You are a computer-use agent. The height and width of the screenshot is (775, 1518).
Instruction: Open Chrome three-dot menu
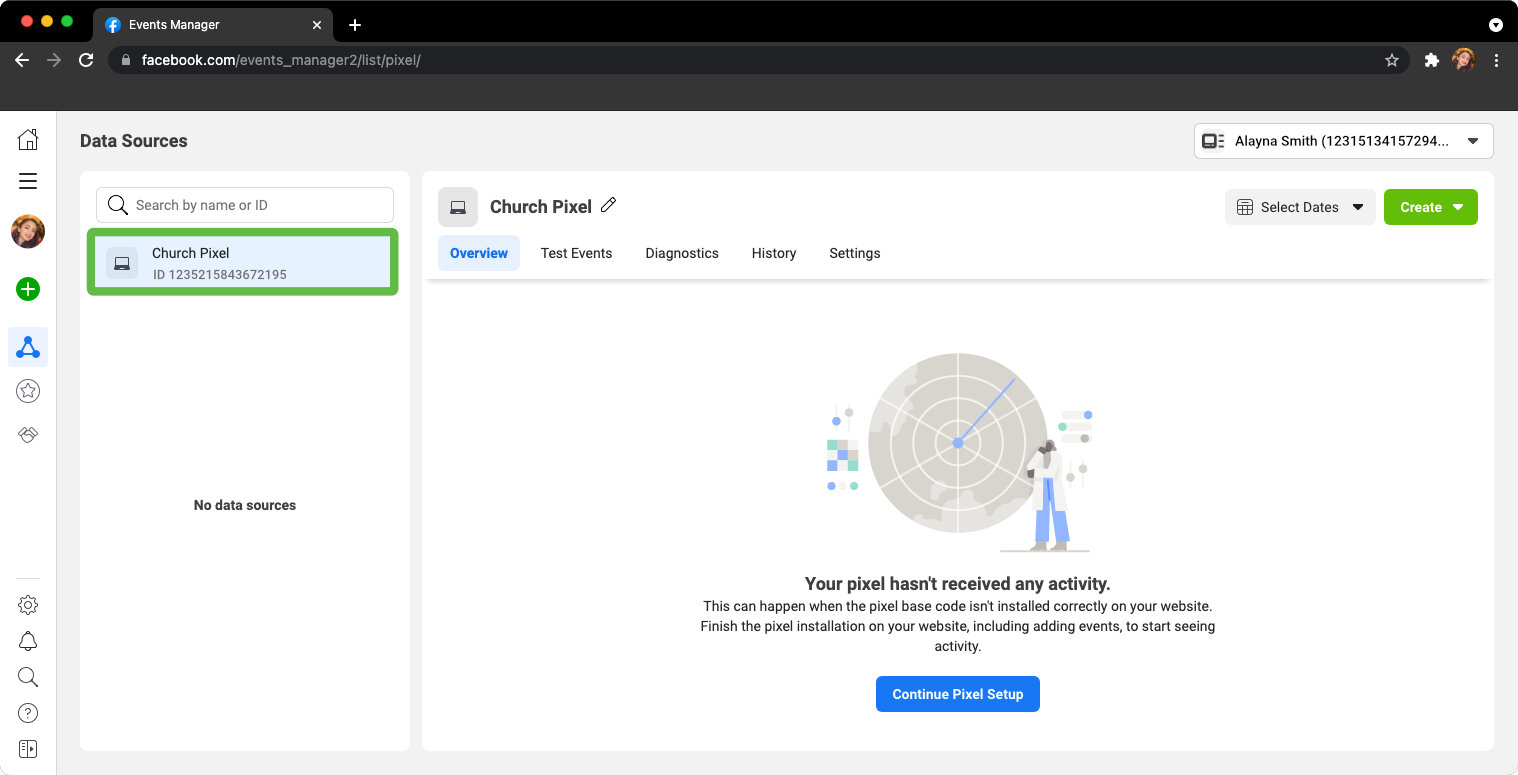click(x=1496, y=60)
